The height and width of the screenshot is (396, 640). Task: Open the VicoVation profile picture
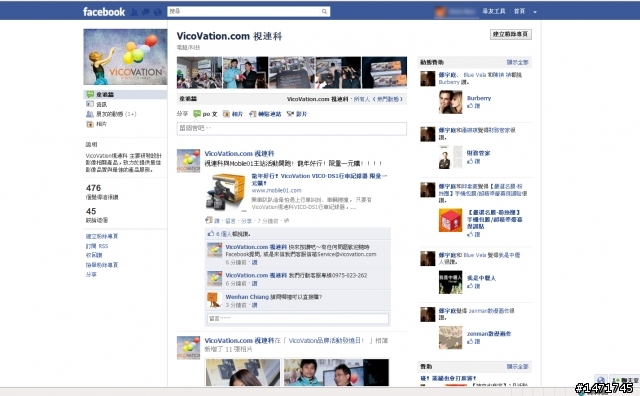[125, 57]
